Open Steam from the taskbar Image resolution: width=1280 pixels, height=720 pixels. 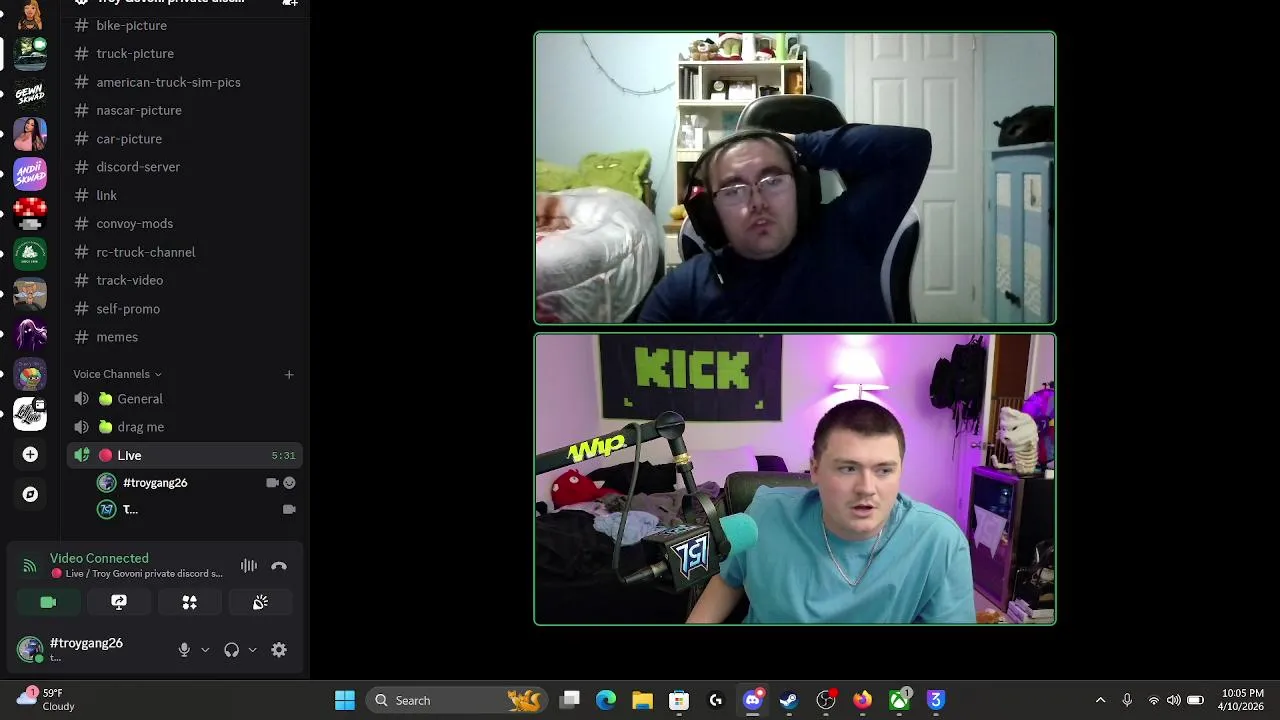[789, 700]
